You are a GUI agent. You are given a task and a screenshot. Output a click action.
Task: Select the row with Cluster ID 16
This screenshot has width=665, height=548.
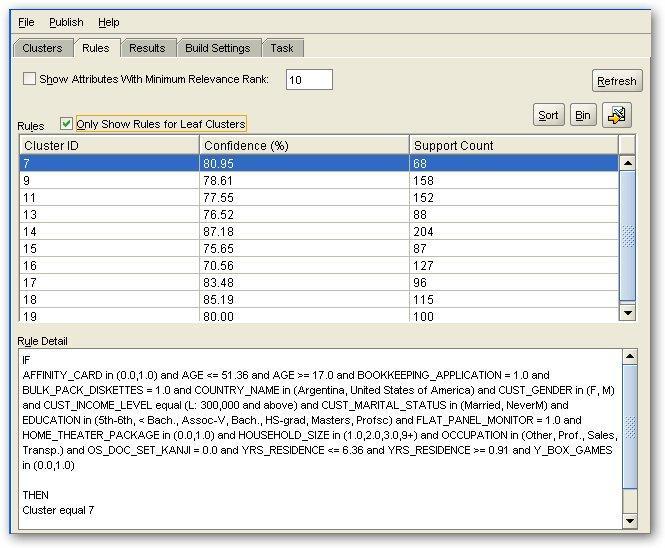[x=319, y=265]
